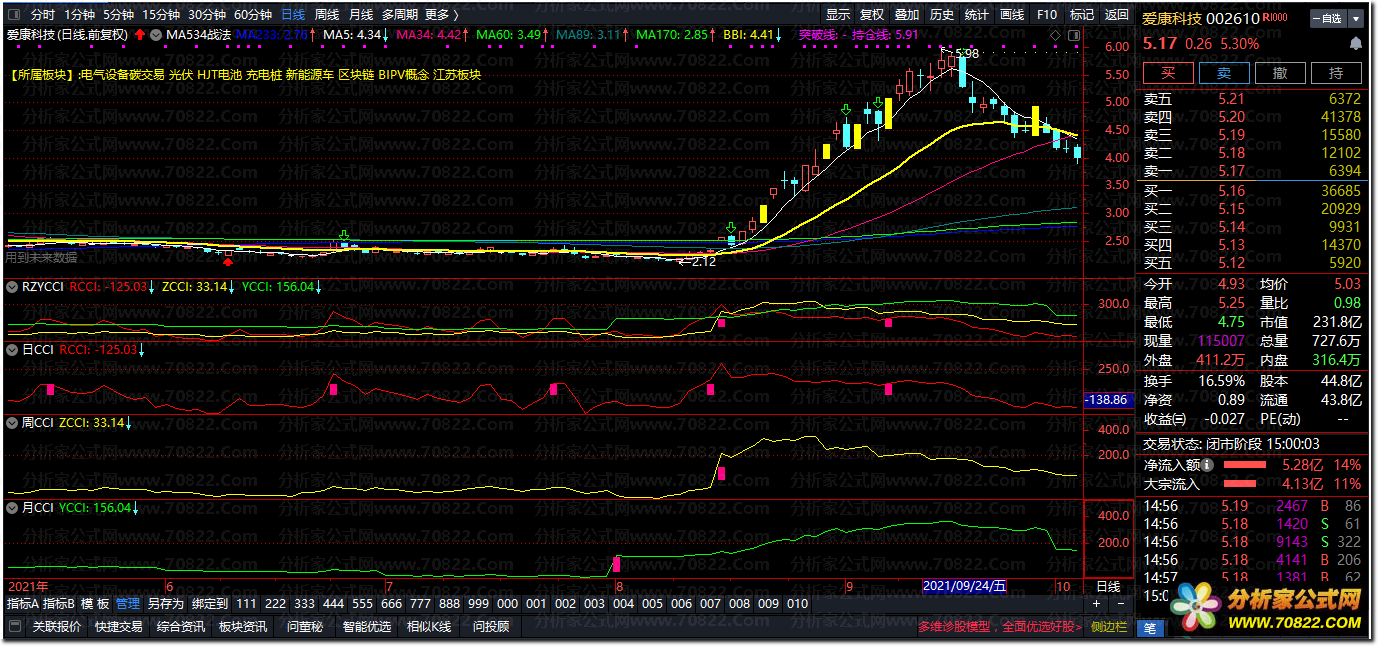This screenshot has height=647, width=1380.
Task: Open the 综合资讯 tab
Action: pyautogui.click(x=181, y=627)
